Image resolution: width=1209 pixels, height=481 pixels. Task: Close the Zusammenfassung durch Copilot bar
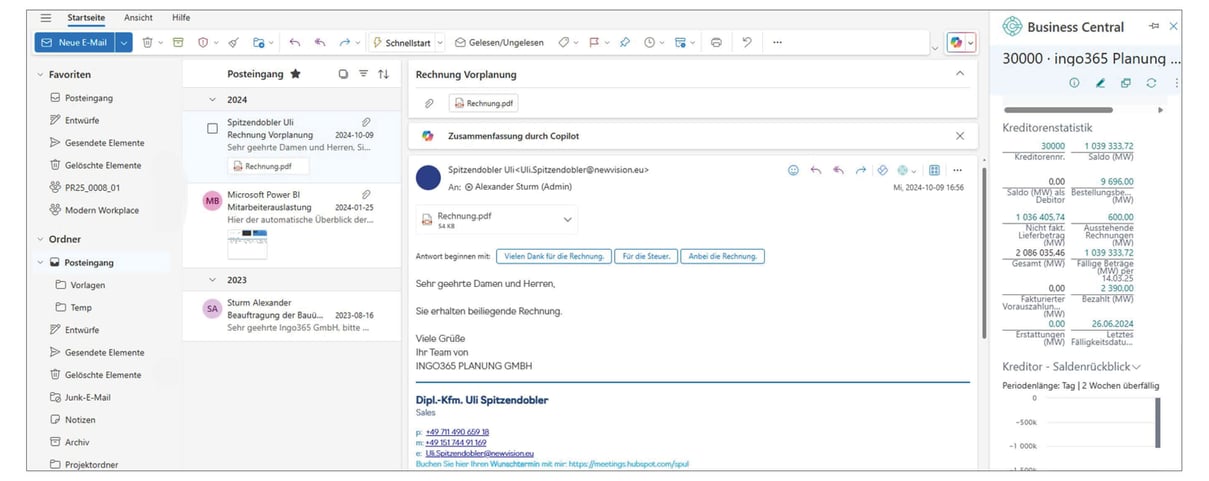(x=960, y=135)
